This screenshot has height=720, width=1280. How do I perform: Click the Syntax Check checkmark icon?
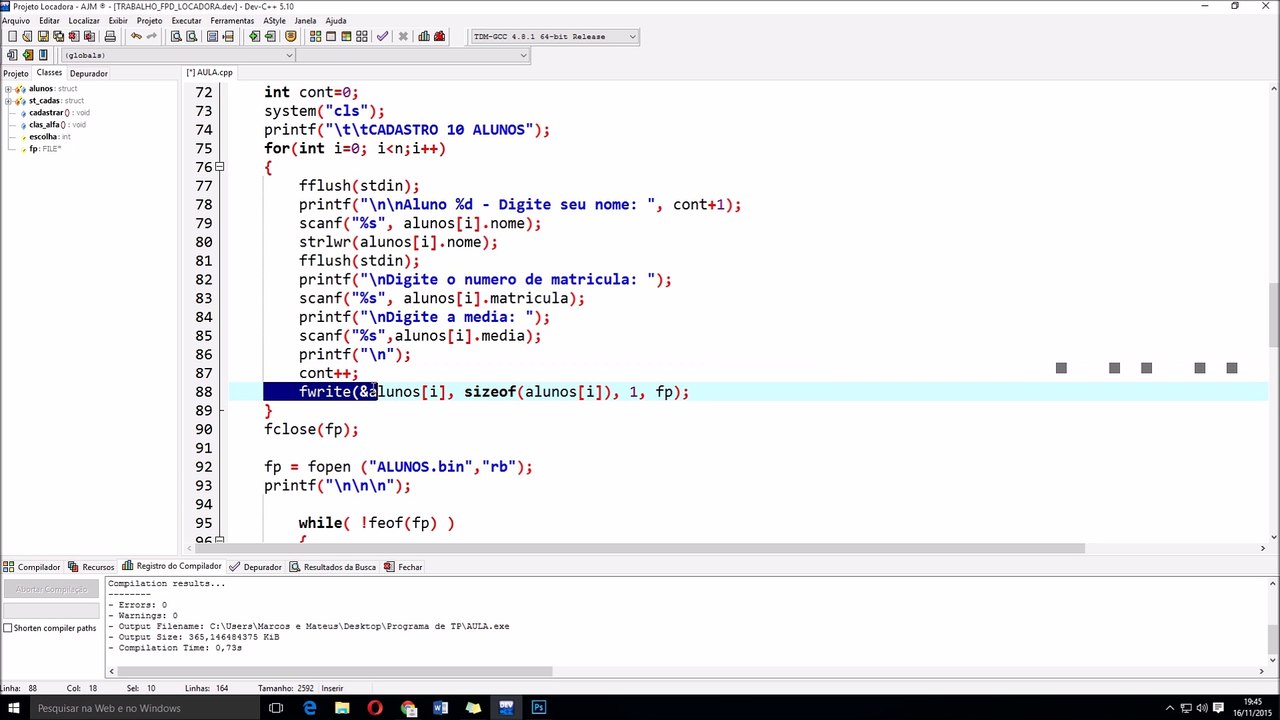382,37
